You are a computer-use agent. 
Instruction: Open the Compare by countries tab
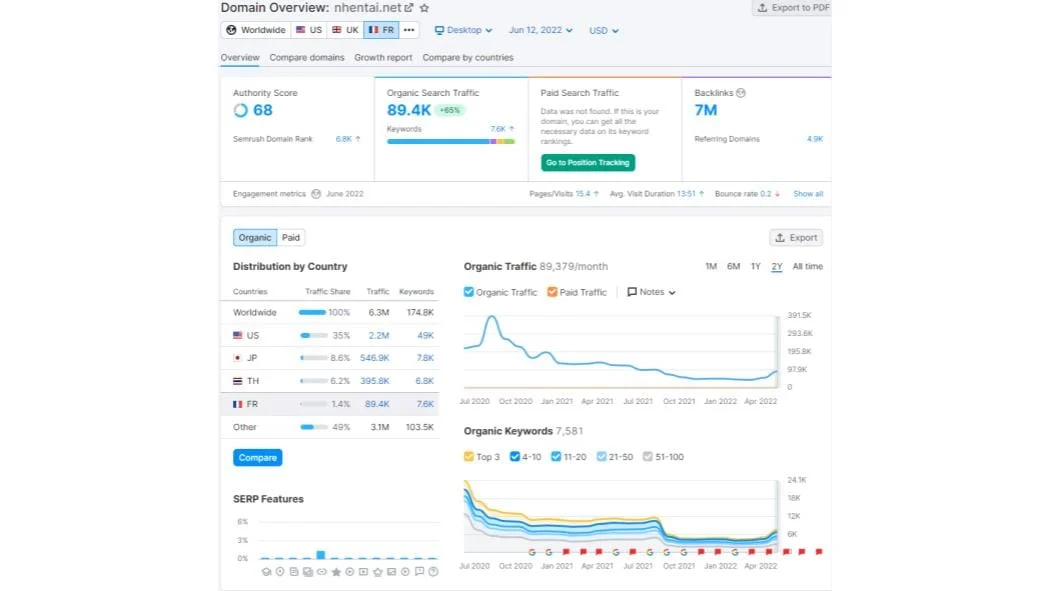(x=467, y=58)
